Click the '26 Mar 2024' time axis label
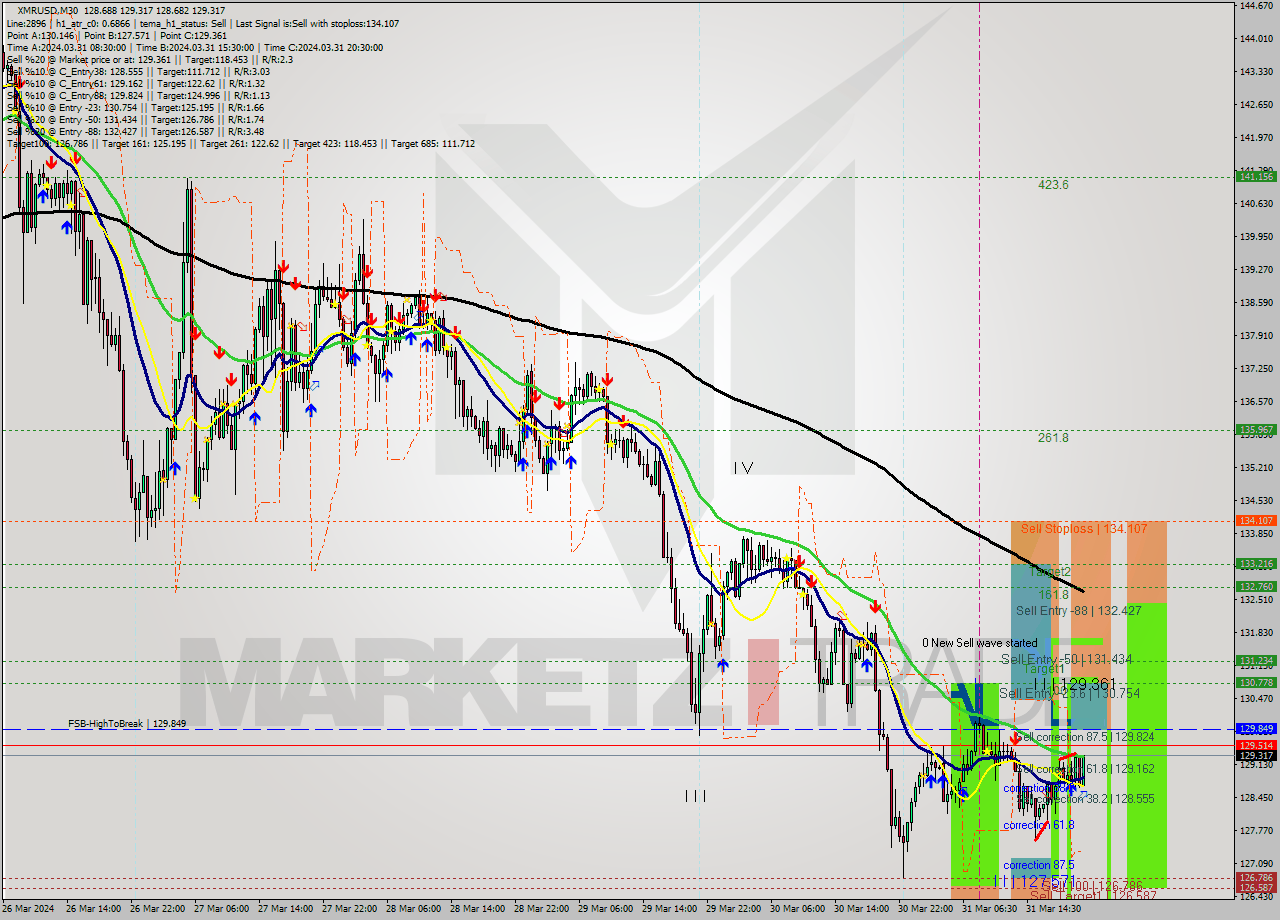The image size is (1280, 920). [x=29, y=910]
